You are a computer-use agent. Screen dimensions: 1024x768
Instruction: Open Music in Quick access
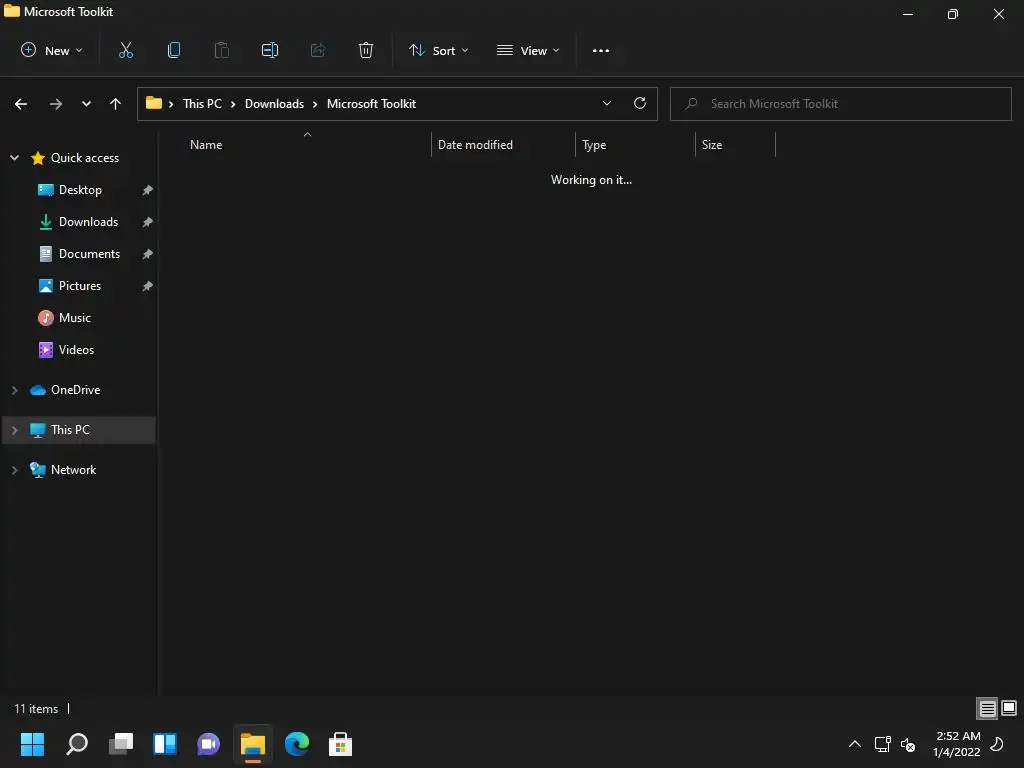[74, 318]
